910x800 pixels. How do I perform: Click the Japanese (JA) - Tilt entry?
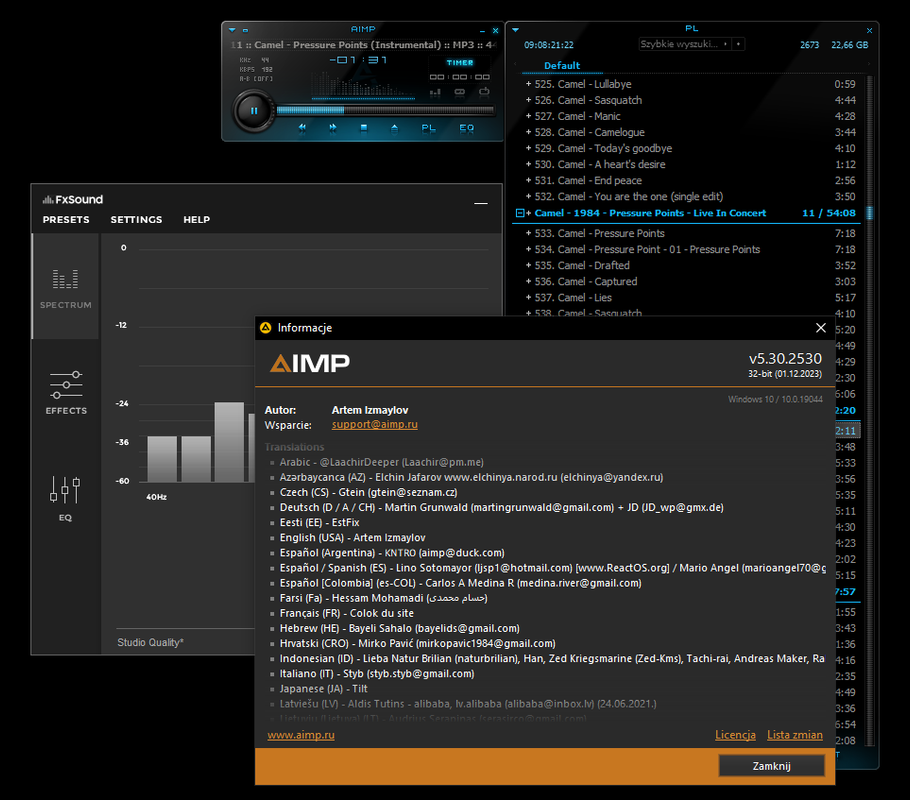click(x=323, y=689)
